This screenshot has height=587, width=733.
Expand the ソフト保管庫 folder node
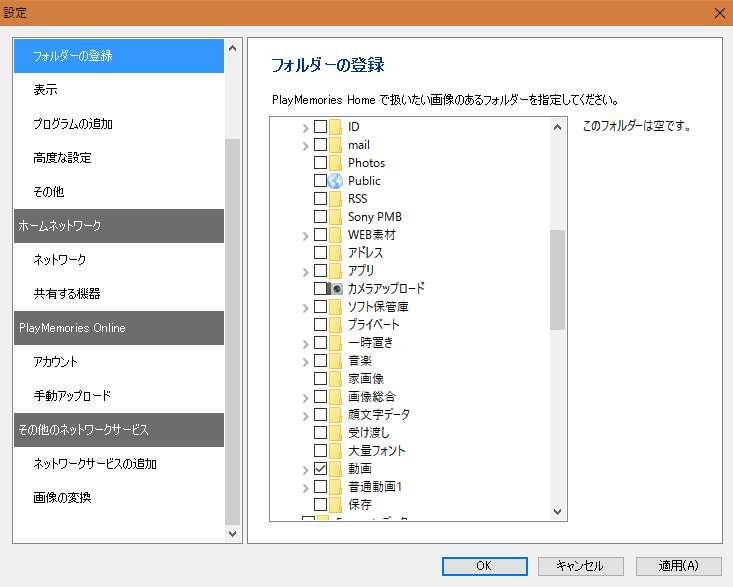click(x=305, y=308)
